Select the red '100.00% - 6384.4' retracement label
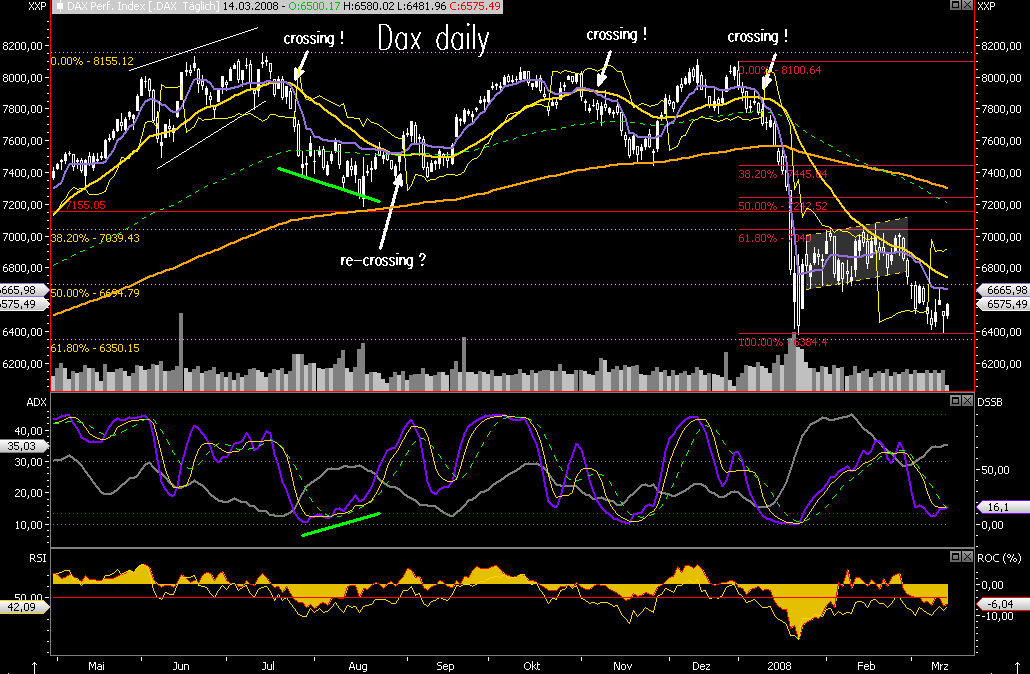1030x674 pixels. pos(783,342)
